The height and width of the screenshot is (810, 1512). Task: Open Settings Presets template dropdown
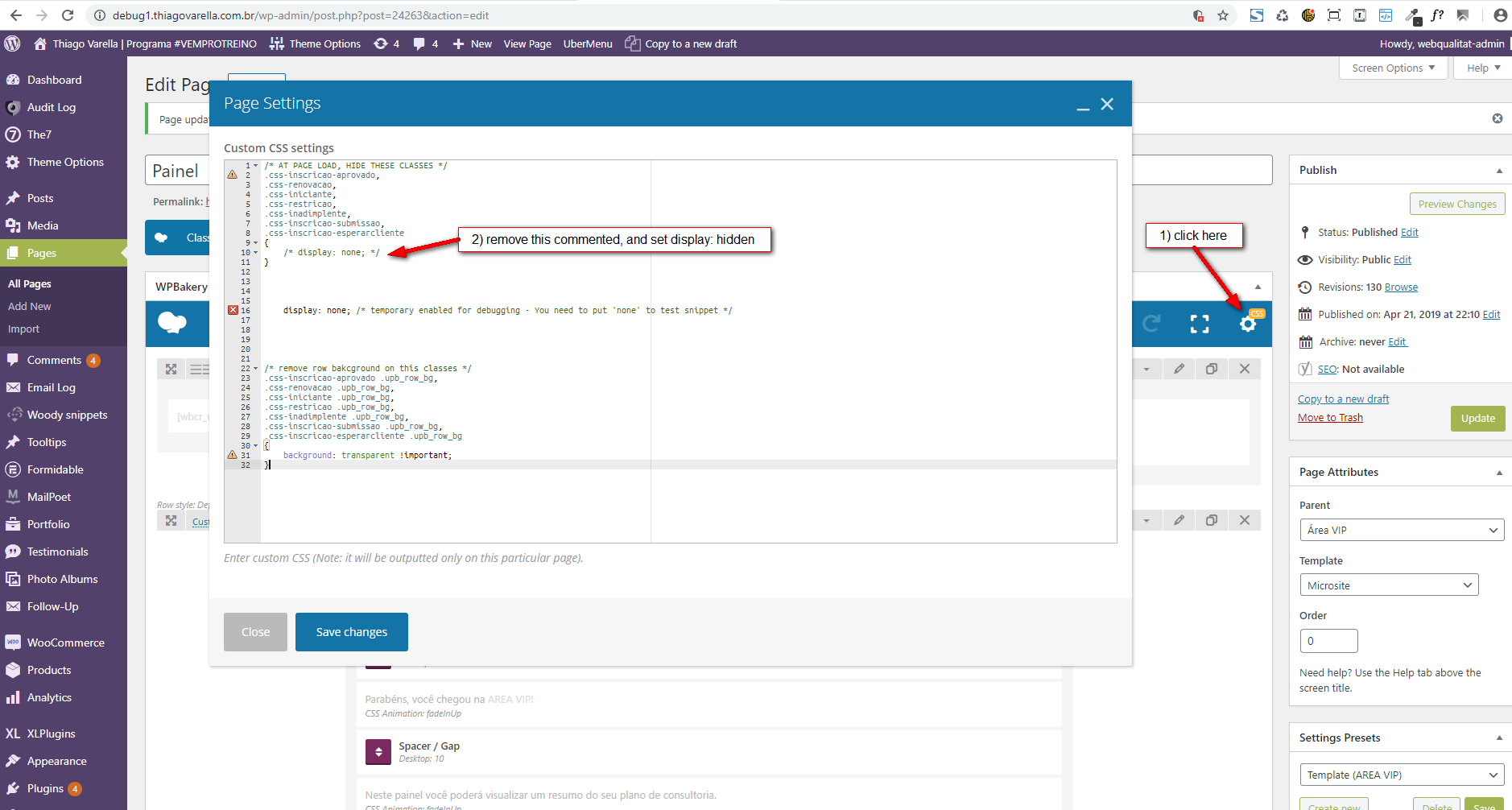pyautogui.click(x=1402, y=775)
